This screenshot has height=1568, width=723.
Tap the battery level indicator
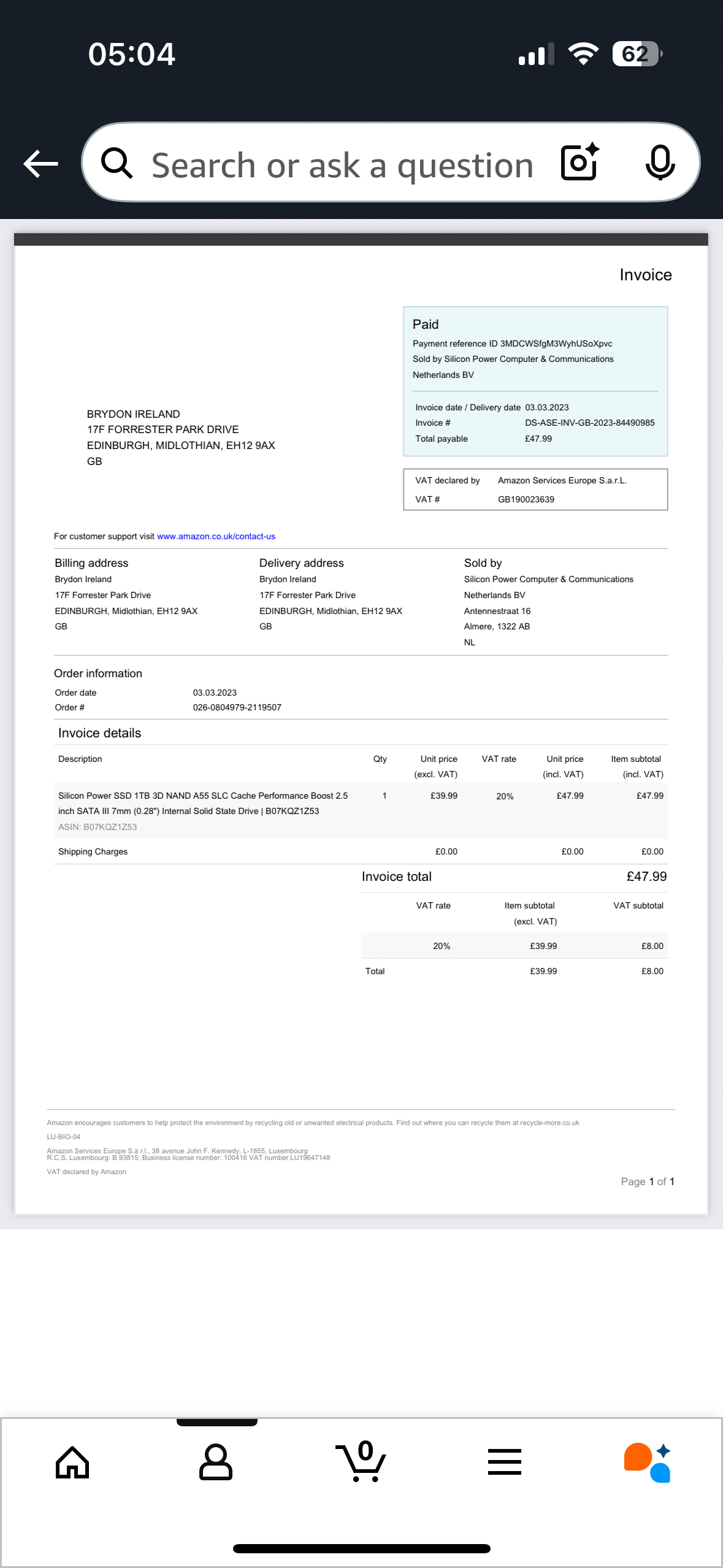pyautogui.click(x=637, y=54)
